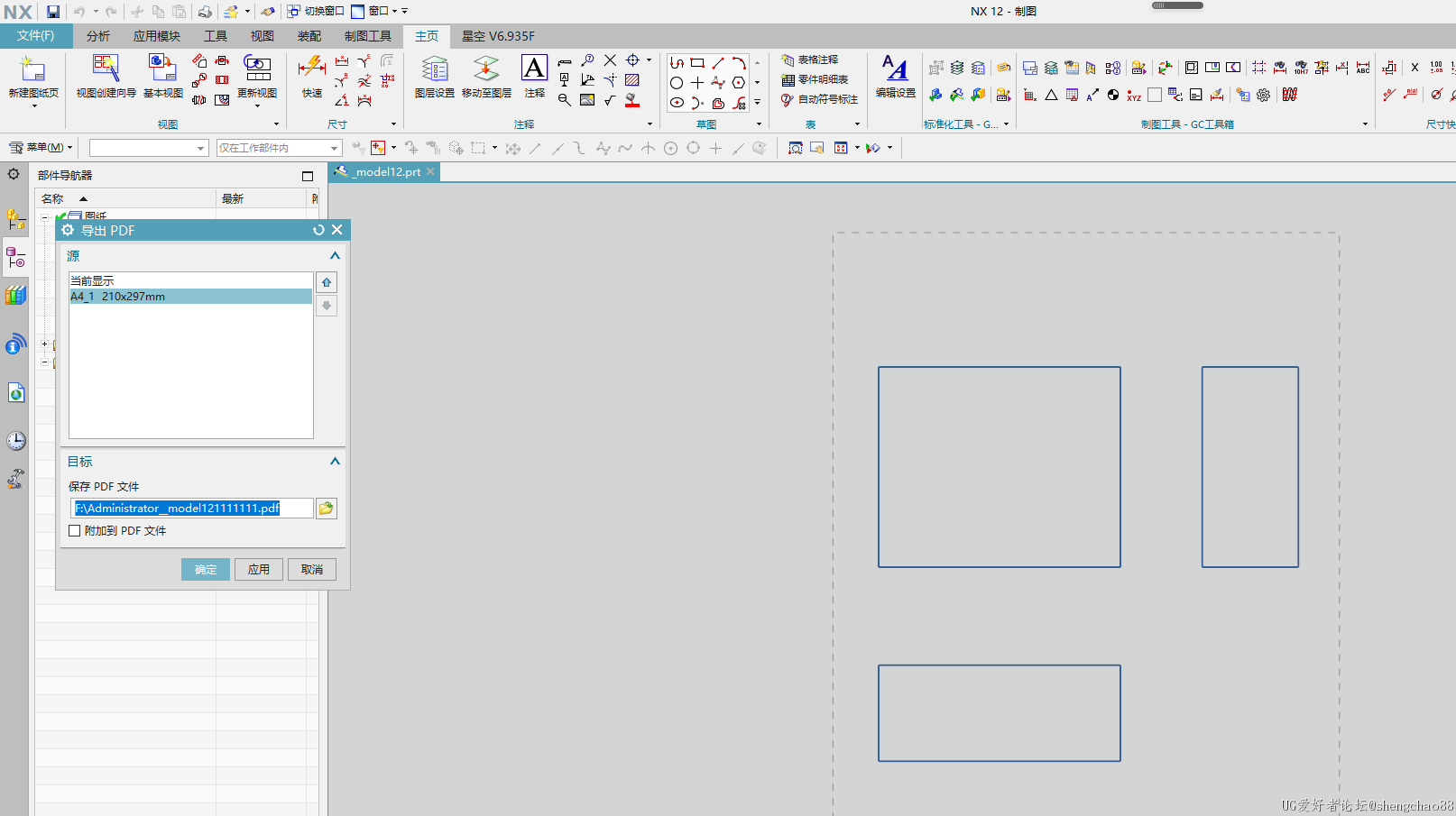Click the gear icon in GC toolbox

tap(1264, 95)
